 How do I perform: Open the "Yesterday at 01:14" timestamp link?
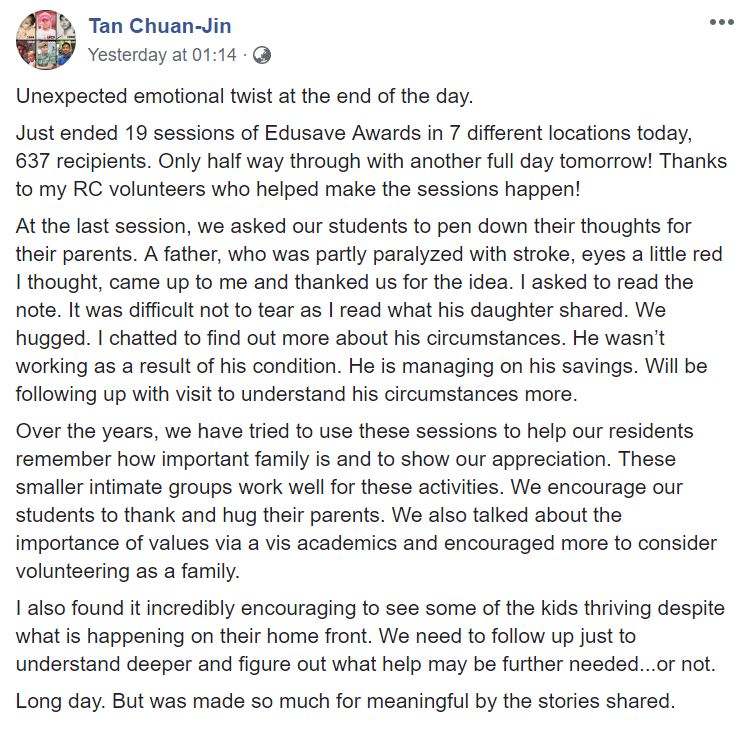162,55
